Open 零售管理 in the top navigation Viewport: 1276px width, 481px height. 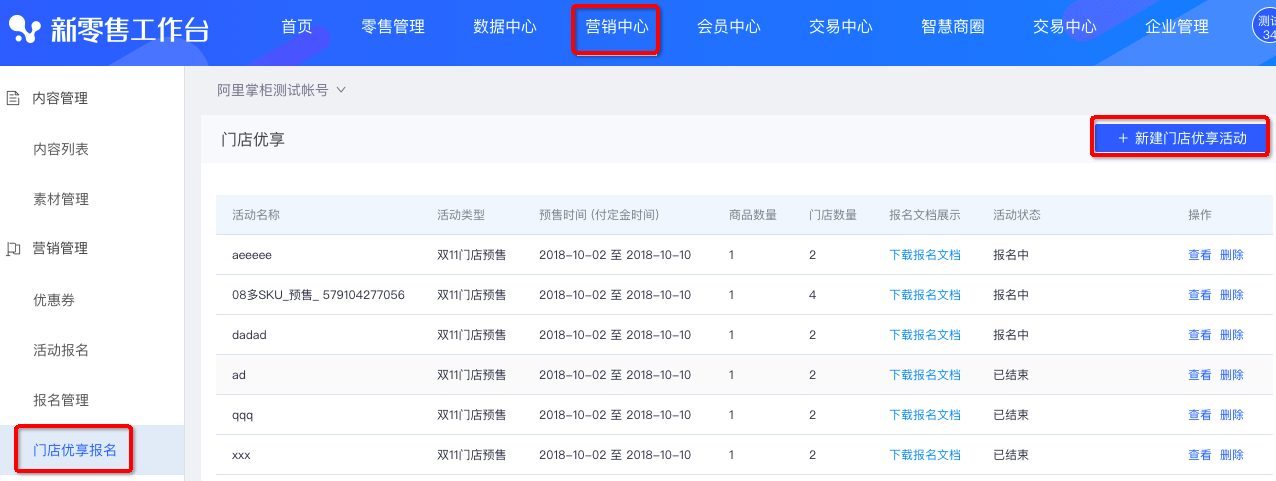(x=392, y=27)
